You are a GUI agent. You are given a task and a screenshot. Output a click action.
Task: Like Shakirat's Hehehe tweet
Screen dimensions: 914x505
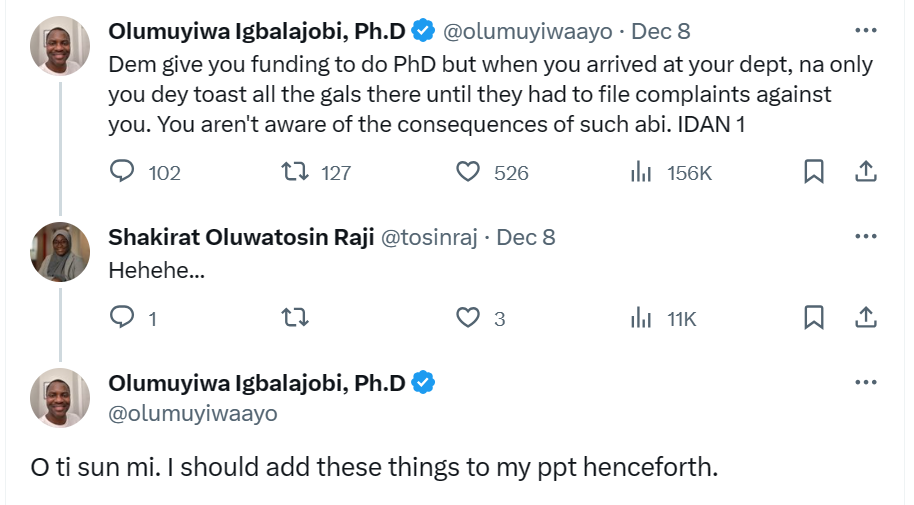pyautogui.click(x=468, y=318)
